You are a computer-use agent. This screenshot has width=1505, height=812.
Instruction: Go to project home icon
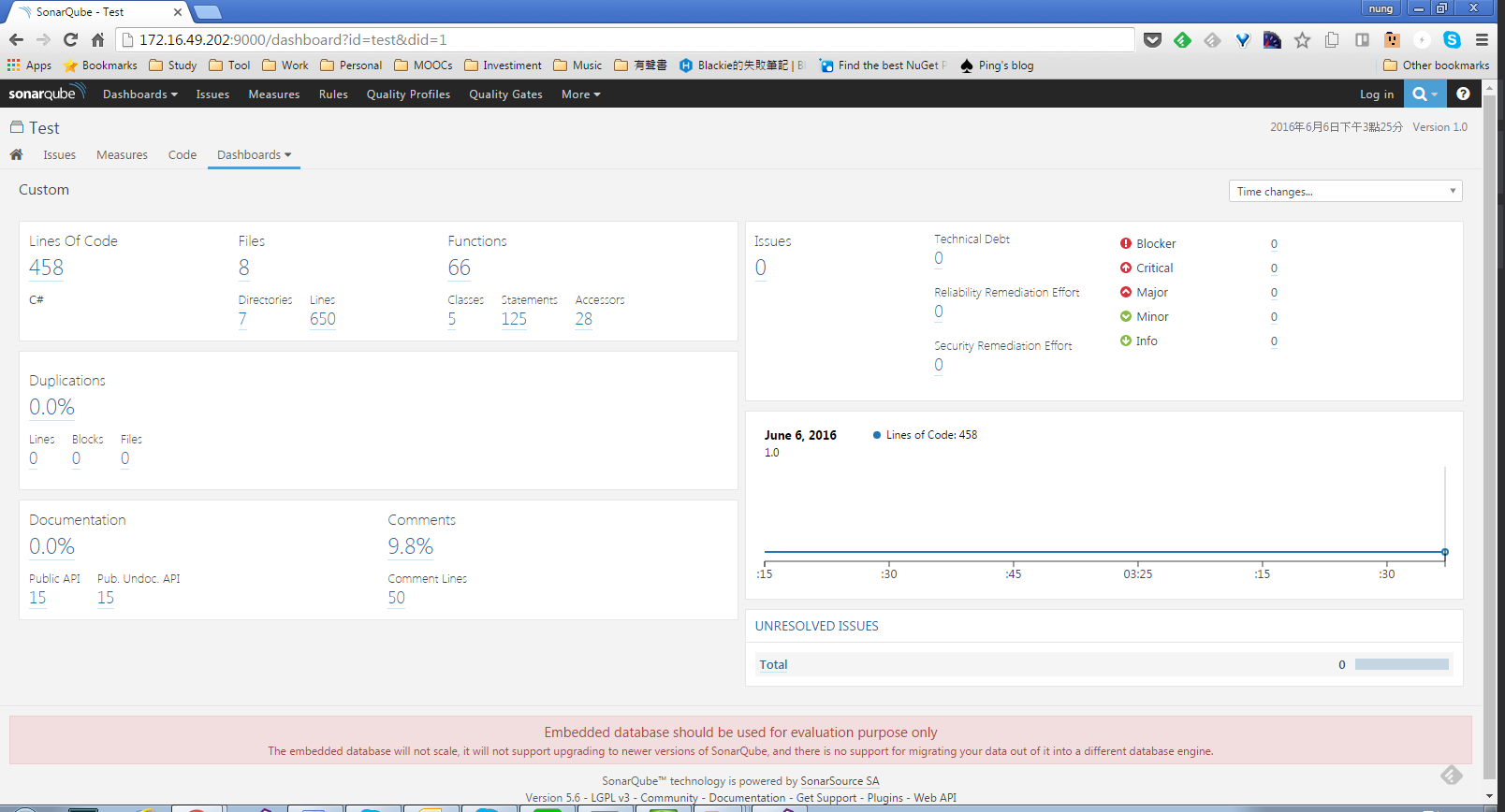(16, 154)
